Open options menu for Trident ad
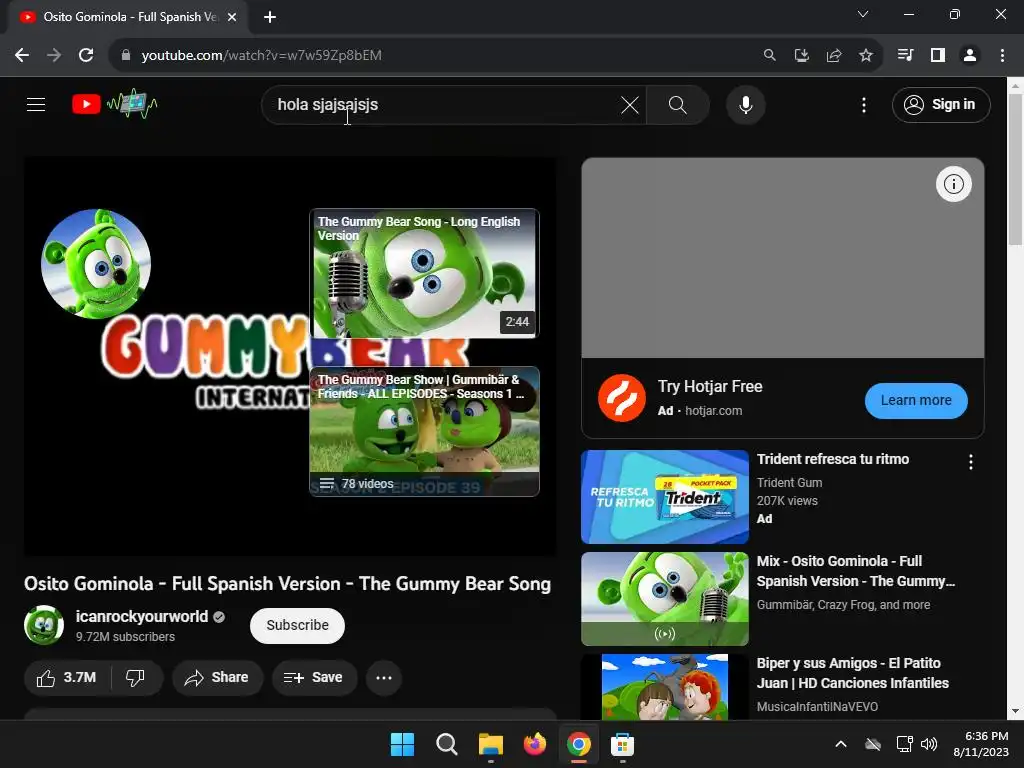 click(x=970, y=462)
